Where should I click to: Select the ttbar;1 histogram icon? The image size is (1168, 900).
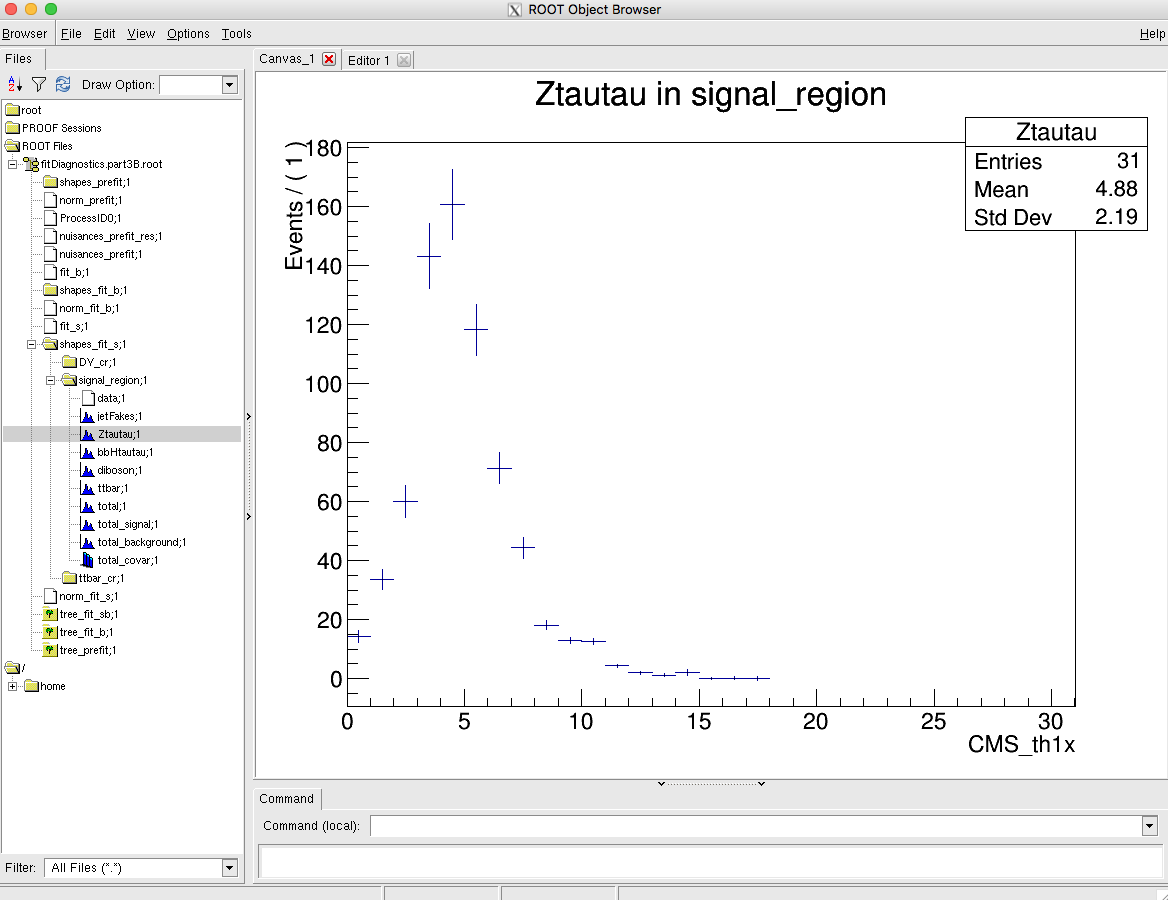(x=87, y=488)
